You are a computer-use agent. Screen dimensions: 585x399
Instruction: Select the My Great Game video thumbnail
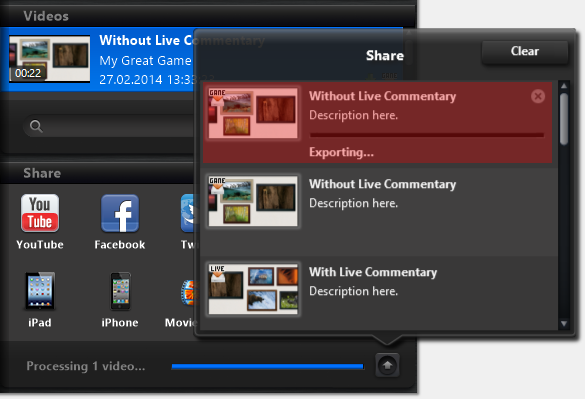pyautogui.click(x=49, y=58)
